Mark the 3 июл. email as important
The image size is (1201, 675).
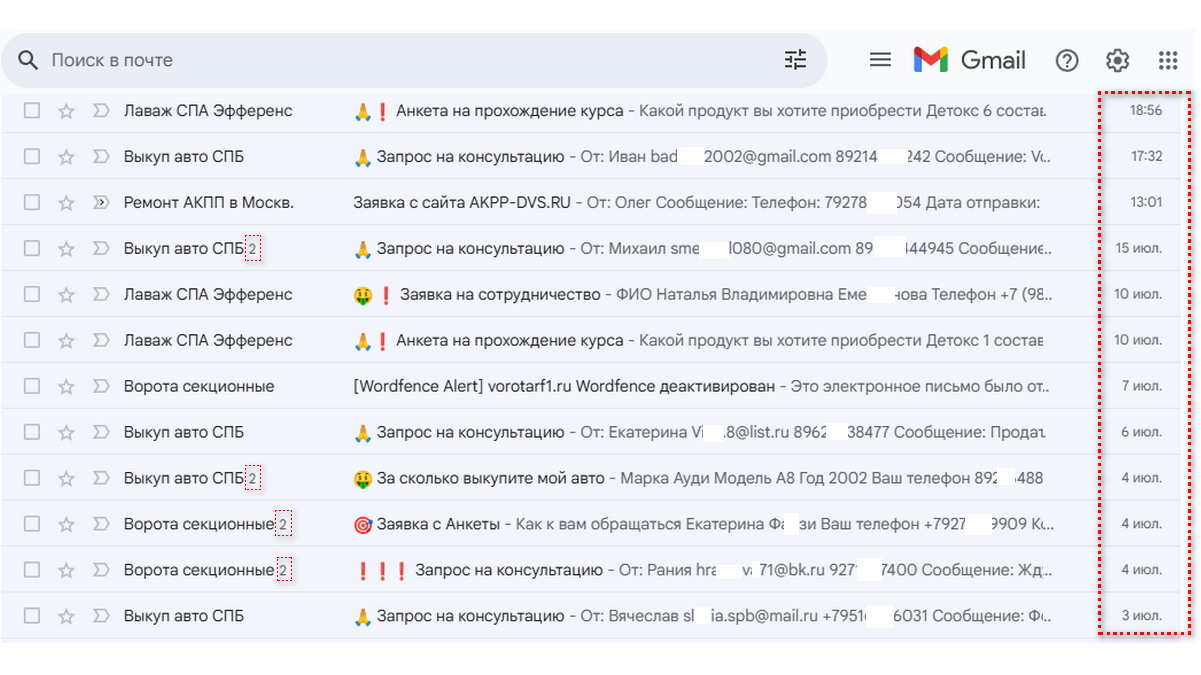click(100, 617)
